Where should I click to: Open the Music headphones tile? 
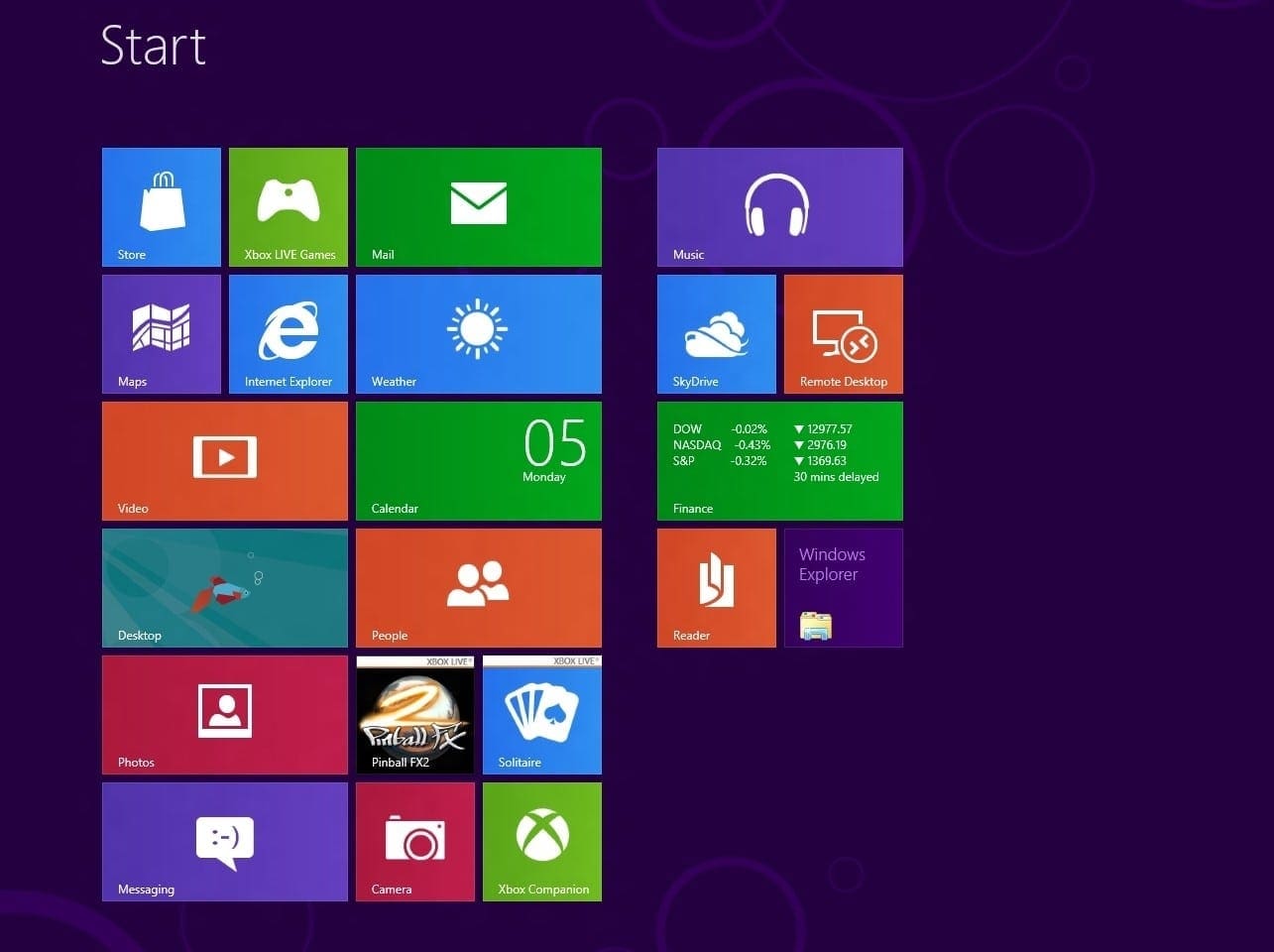(x=779, y=206)
